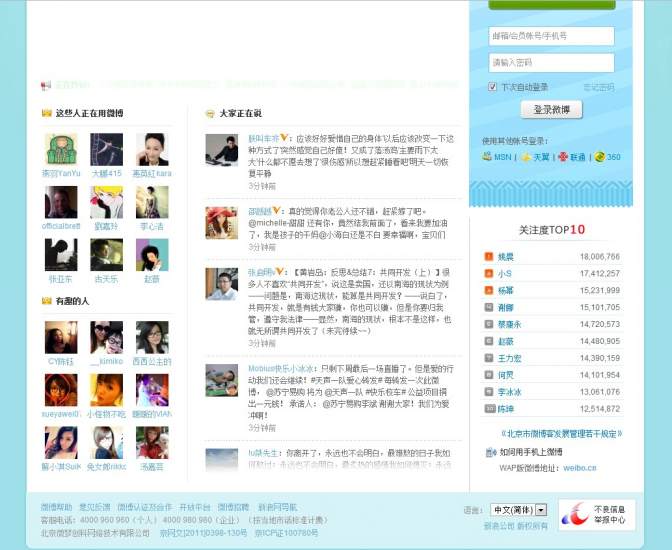Select the rank 10 badge next to 陈坤

[490, 409]
